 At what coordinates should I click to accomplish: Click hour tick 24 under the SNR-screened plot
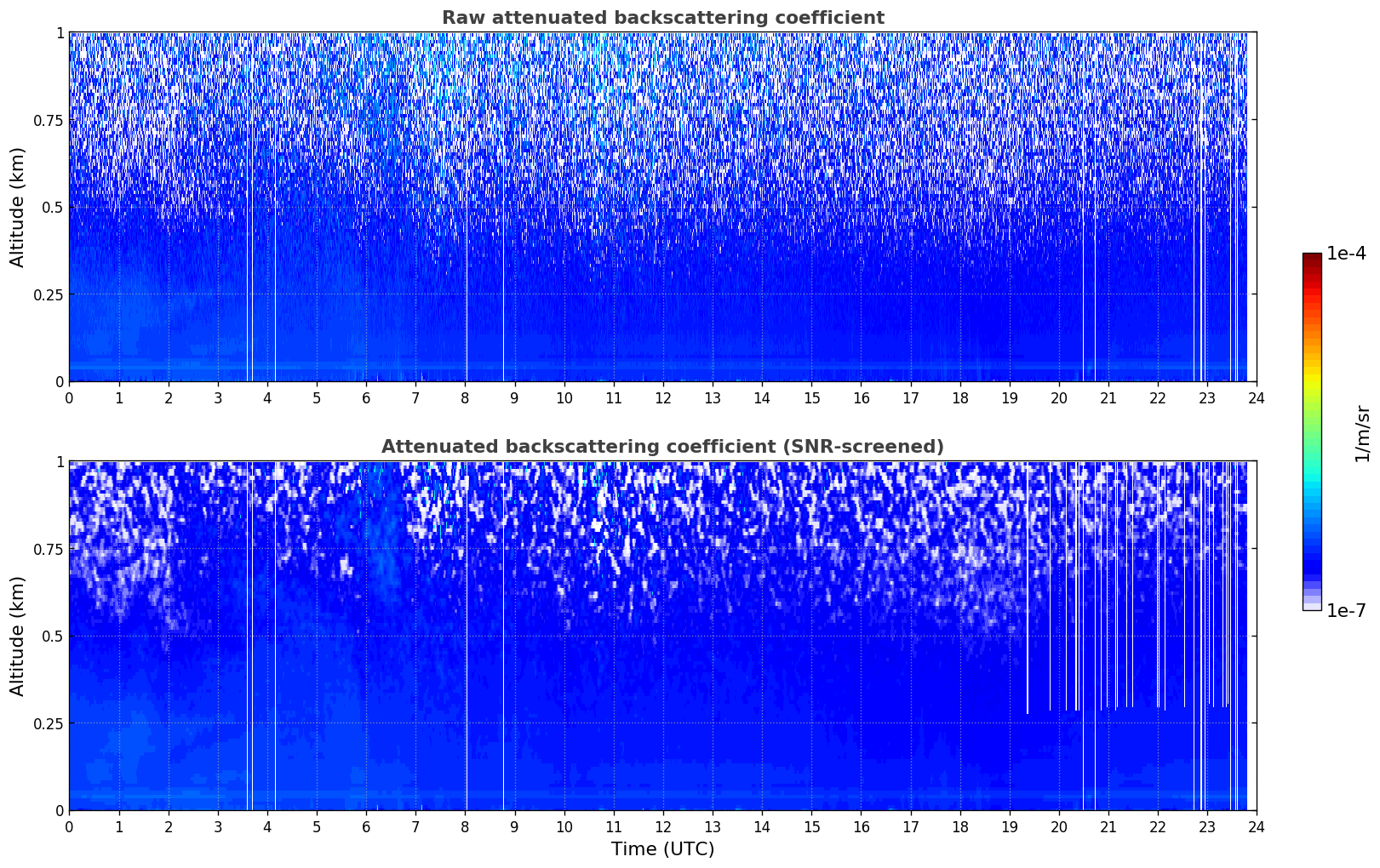tap(1257, 826)
